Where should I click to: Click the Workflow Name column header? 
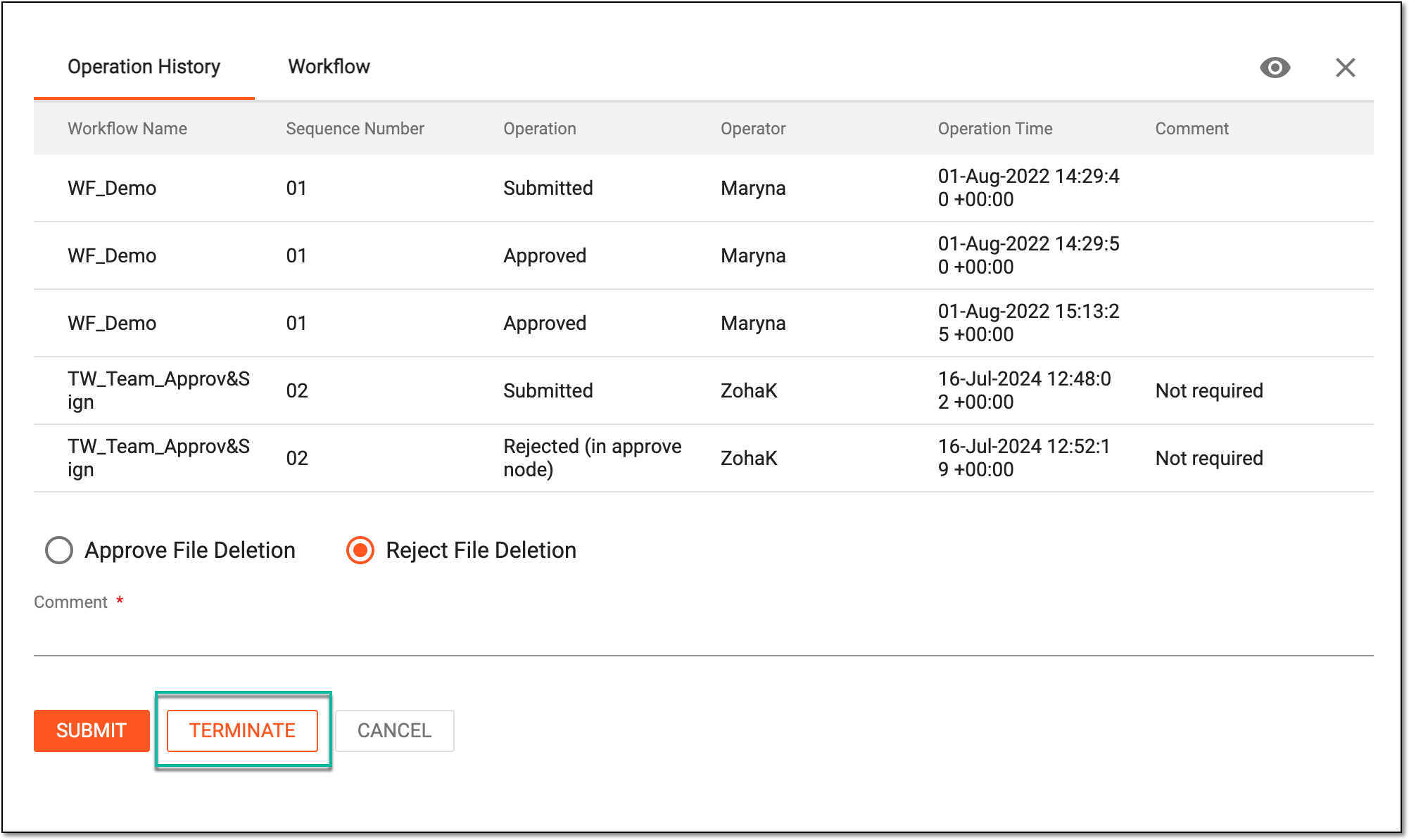[x=127, y=129]
